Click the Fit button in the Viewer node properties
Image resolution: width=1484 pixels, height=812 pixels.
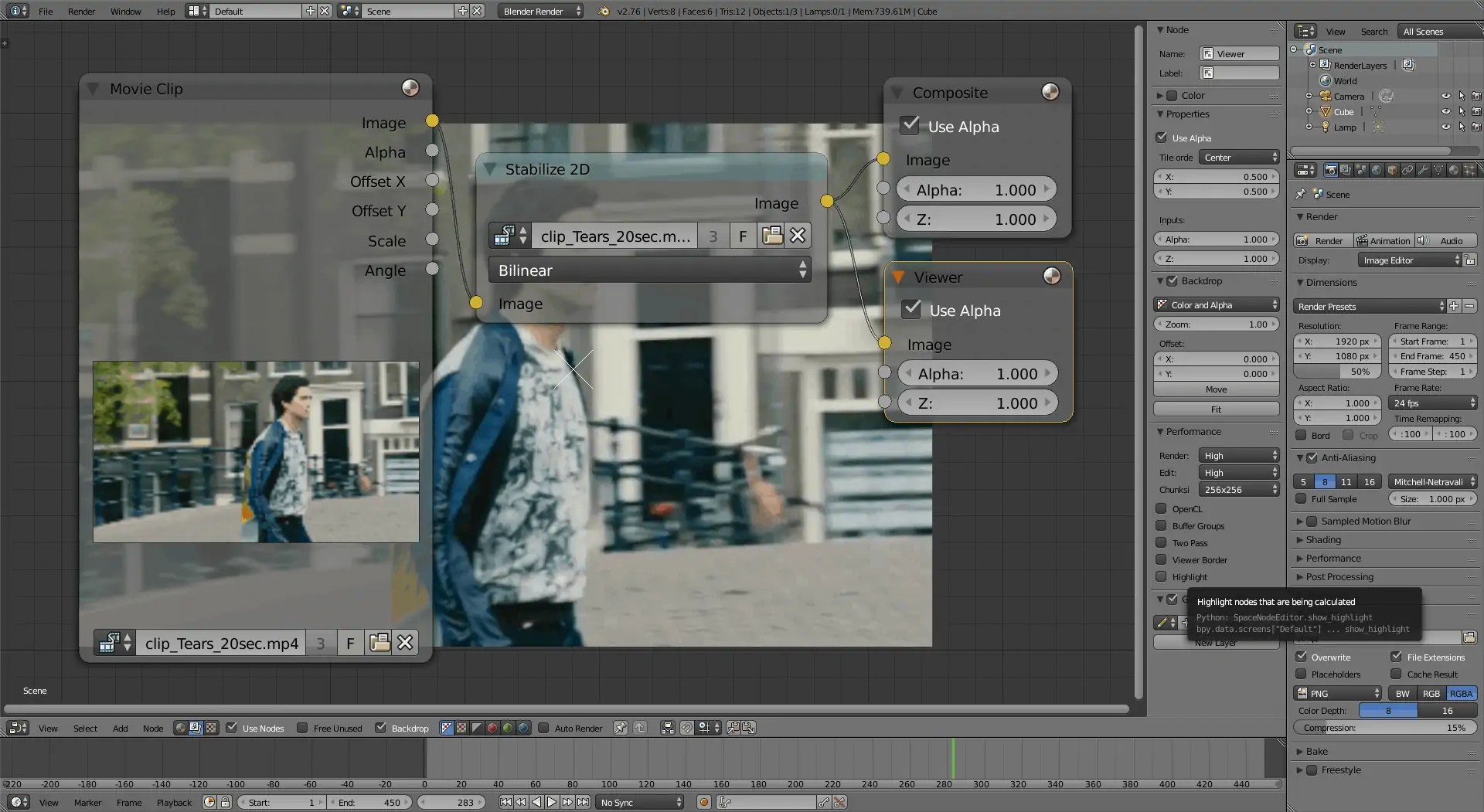1215,409
